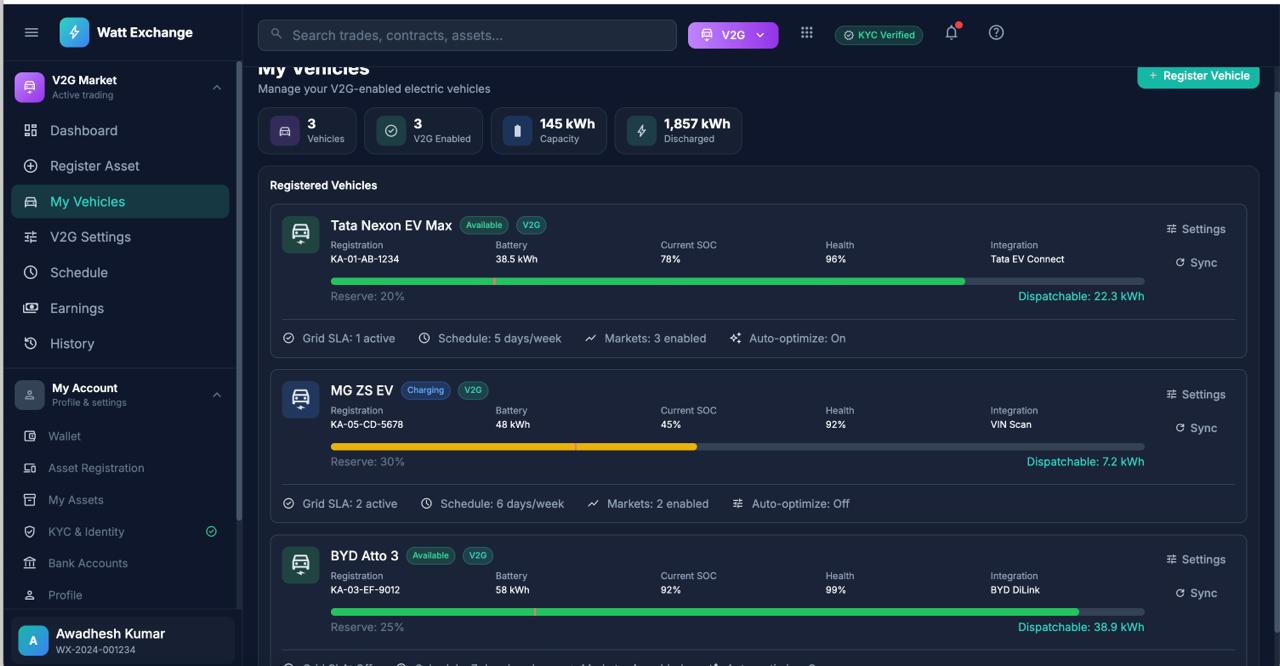
Task: Click Sync for MG ZS EV
Action: coord(1196,428)
